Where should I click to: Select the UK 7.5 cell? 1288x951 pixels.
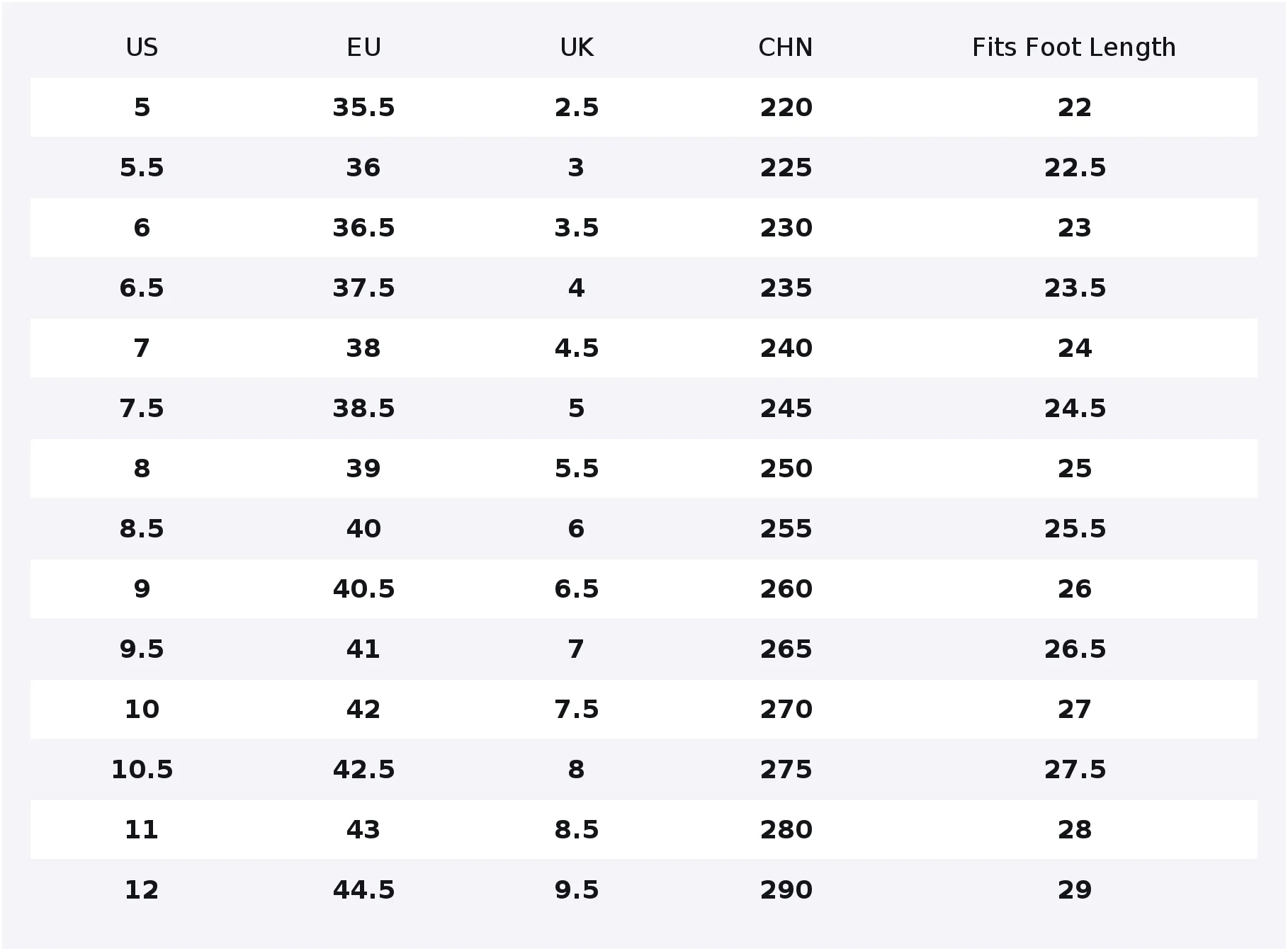pyautogui.click(x=577, y=710)
